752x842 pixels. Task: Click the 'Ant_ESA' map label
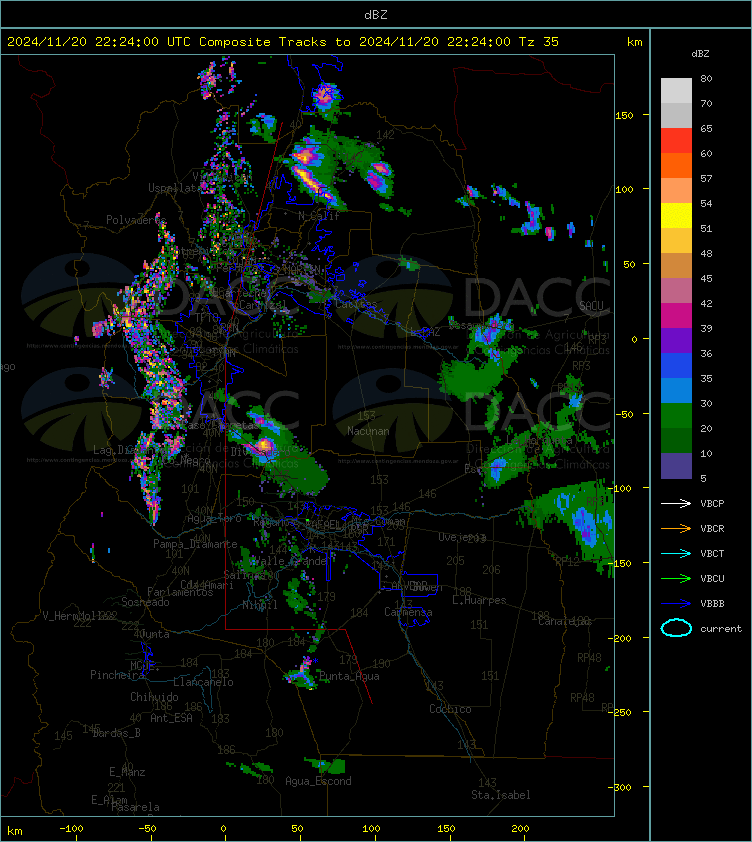click(x=171, y=718)
